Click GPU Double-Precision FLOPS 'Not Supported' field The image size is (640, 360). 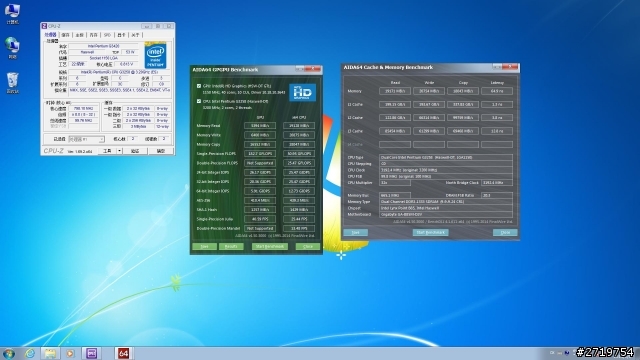[x=260, y=163]
